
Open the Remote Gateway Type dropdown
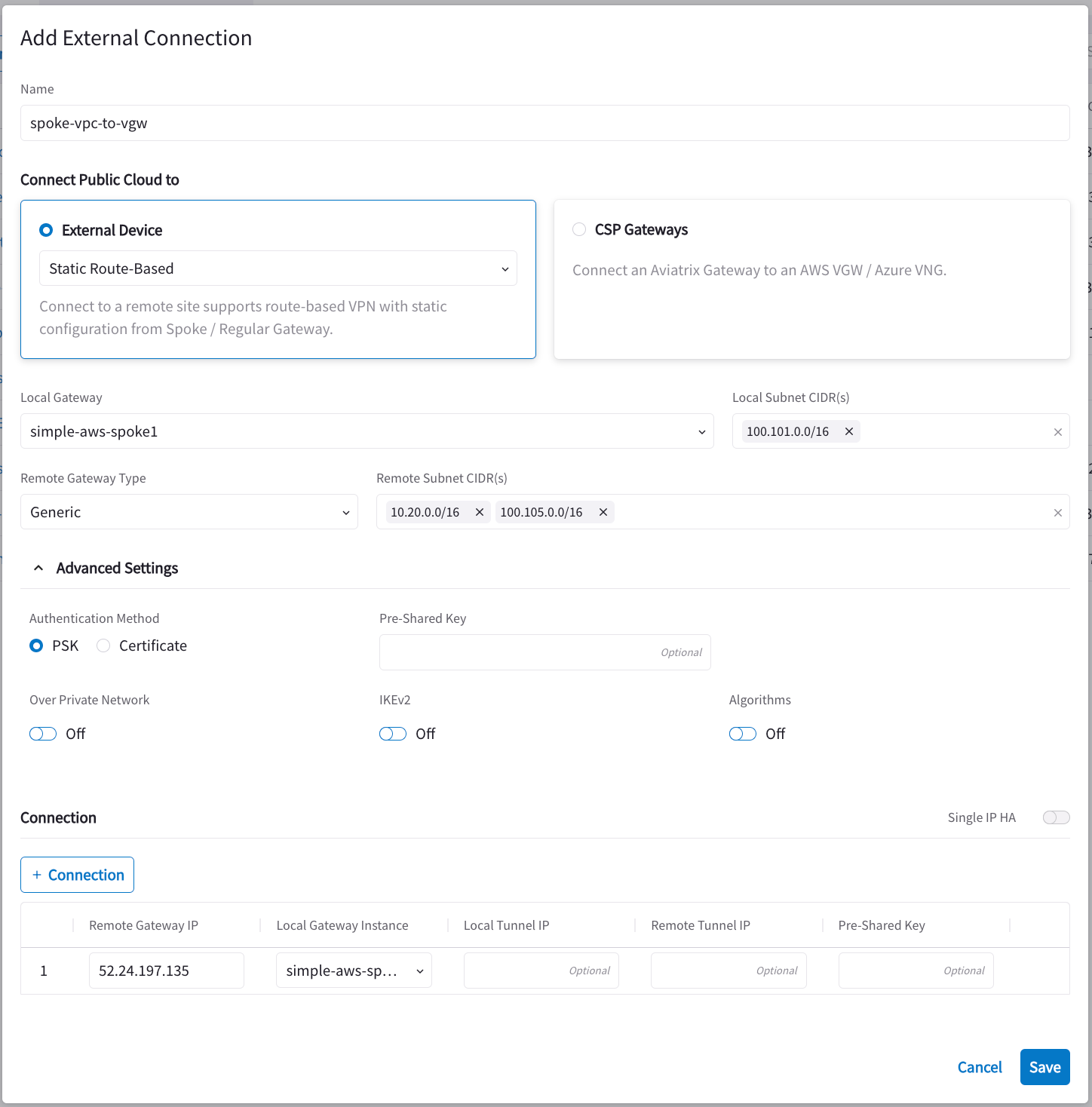pyautogui.click(x=189, y=511)
